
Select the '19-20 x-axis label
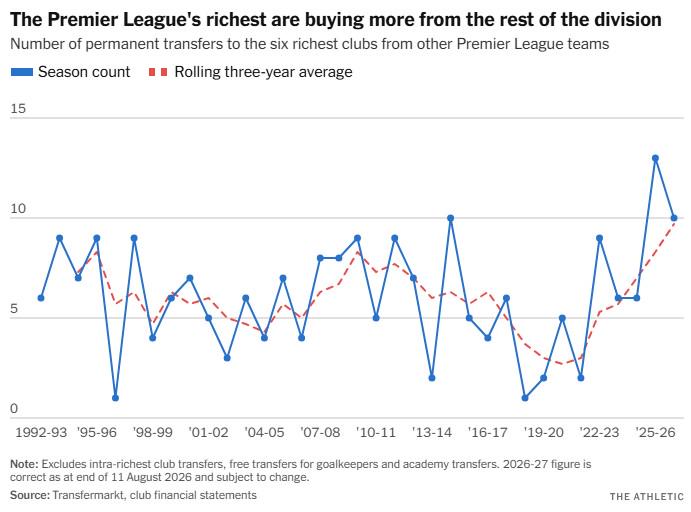coord(543,432)
